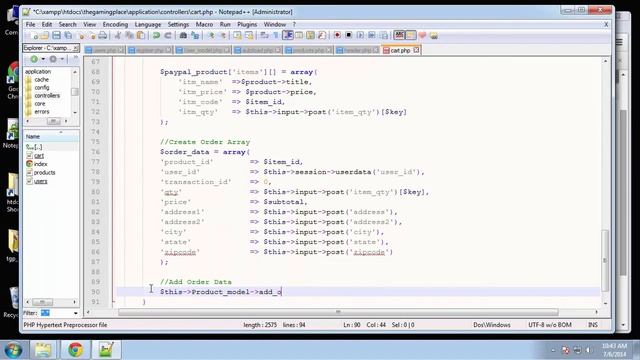Click the Run Macro Multiple Times icon
This screenshot has width=640, height=360.
(x=371, y=36)
